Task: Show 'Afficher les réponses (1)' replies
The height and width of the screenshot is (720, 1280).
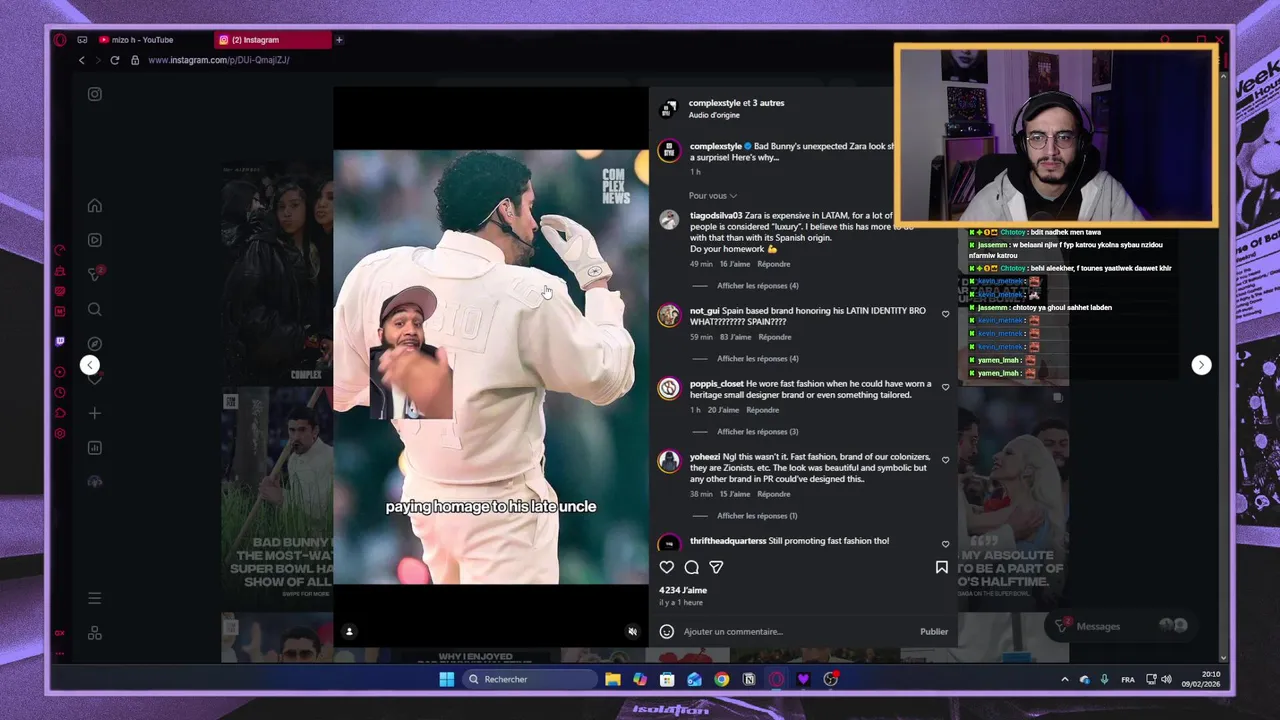Action: click(x=757, y=516)
